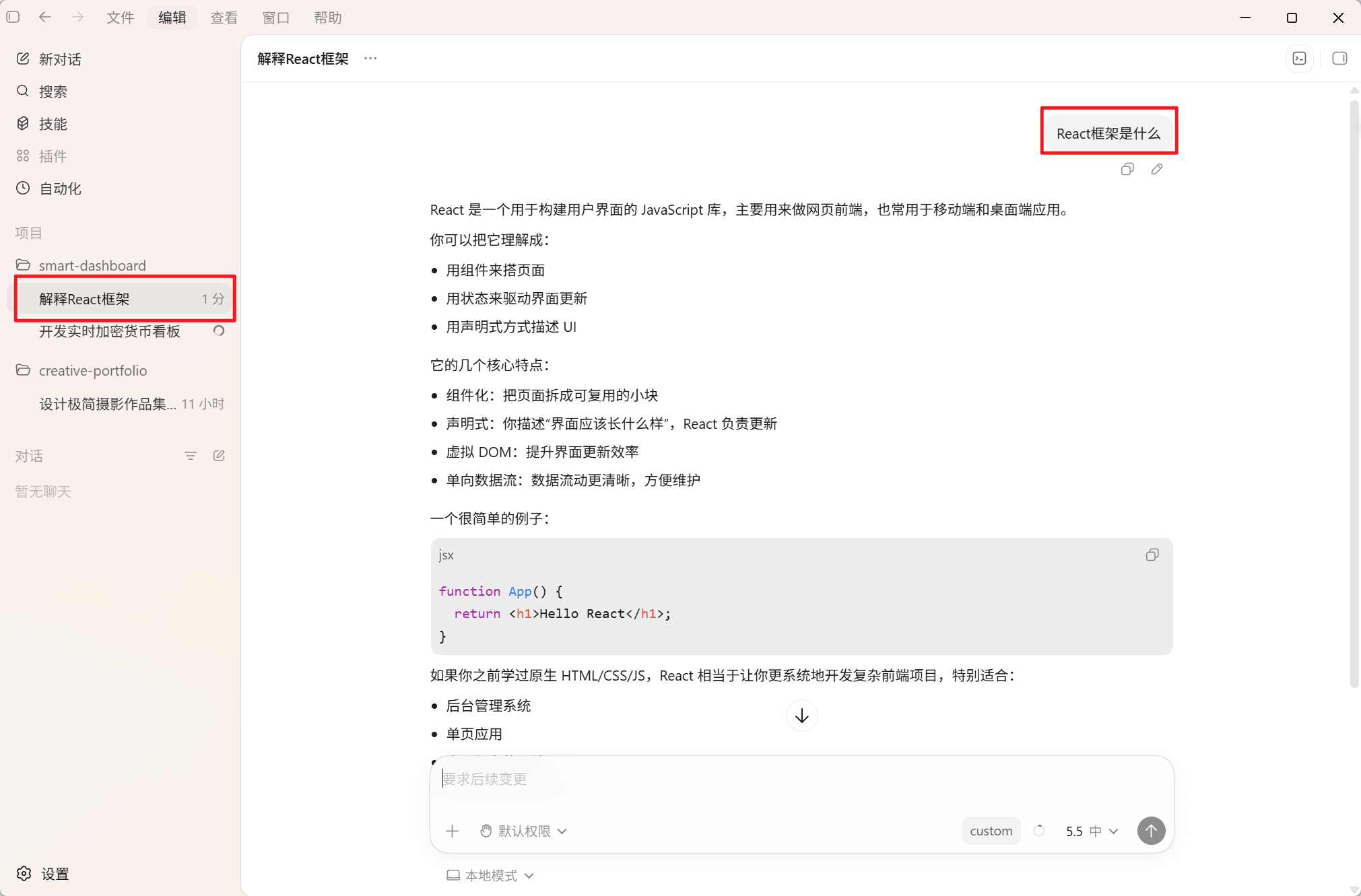This screenshot has width=1361, height=896.
Task: Click the React框架是什么 message bubble
Action: click(x=1108, y=133)
